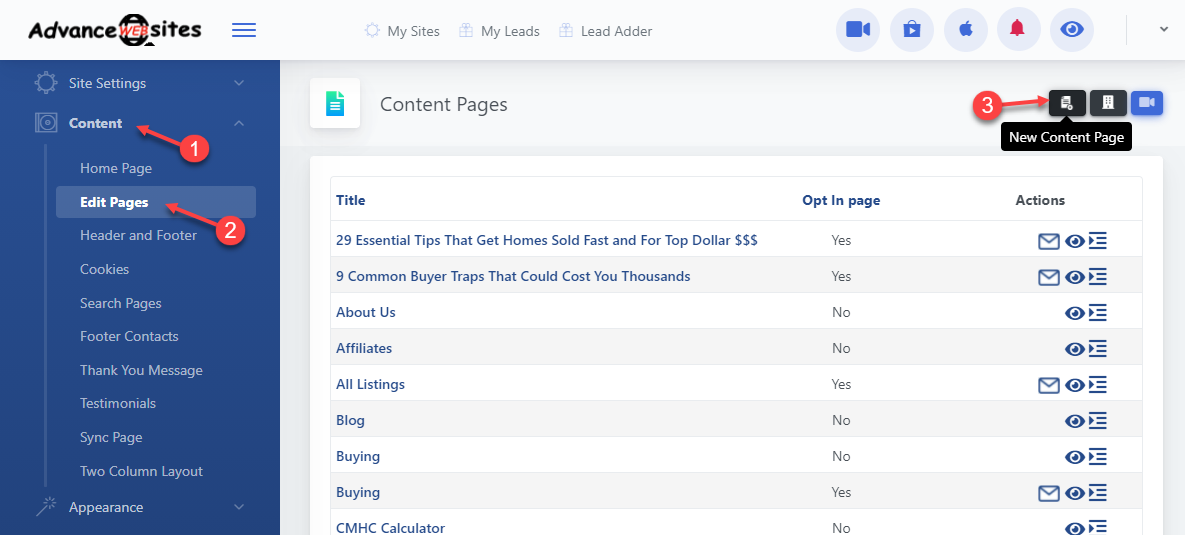Screen dimensions: 1185x535
Task: Select Header and Footer in the sidebar
Action: click(138, 235)
